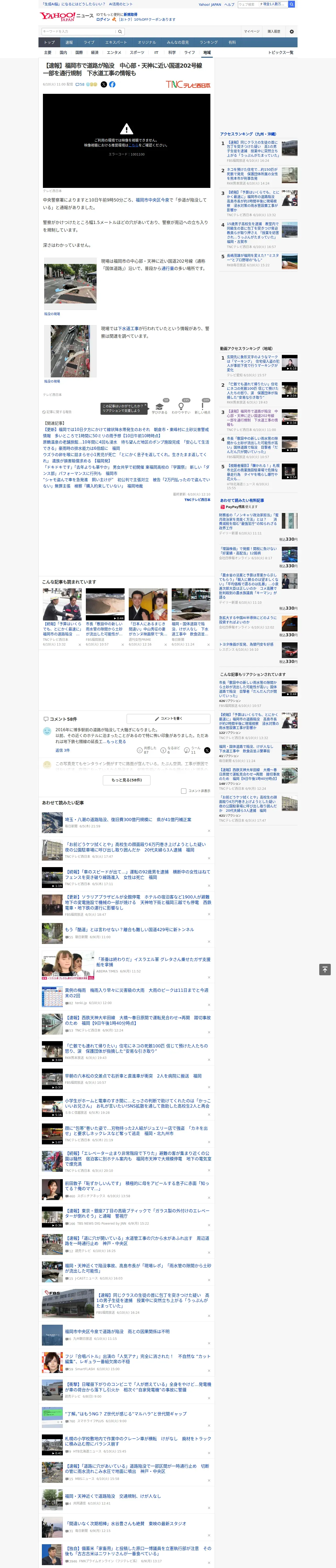The width and height of the screenshot is (336, 1568).
Task: Open the スポーツ category tab
Action: coord(137,52)
